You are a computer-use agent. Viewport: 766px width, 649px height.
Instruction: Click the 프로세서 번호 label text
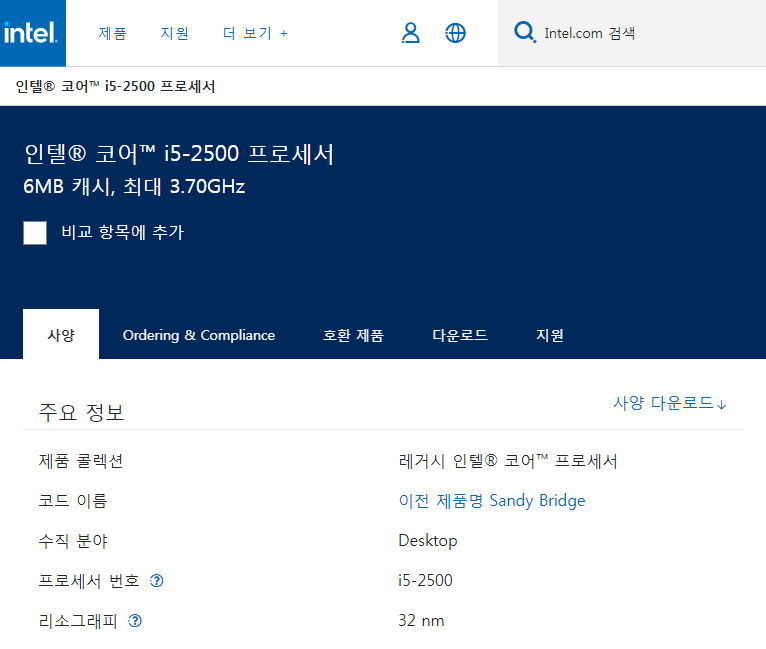[x=89, y=581]
